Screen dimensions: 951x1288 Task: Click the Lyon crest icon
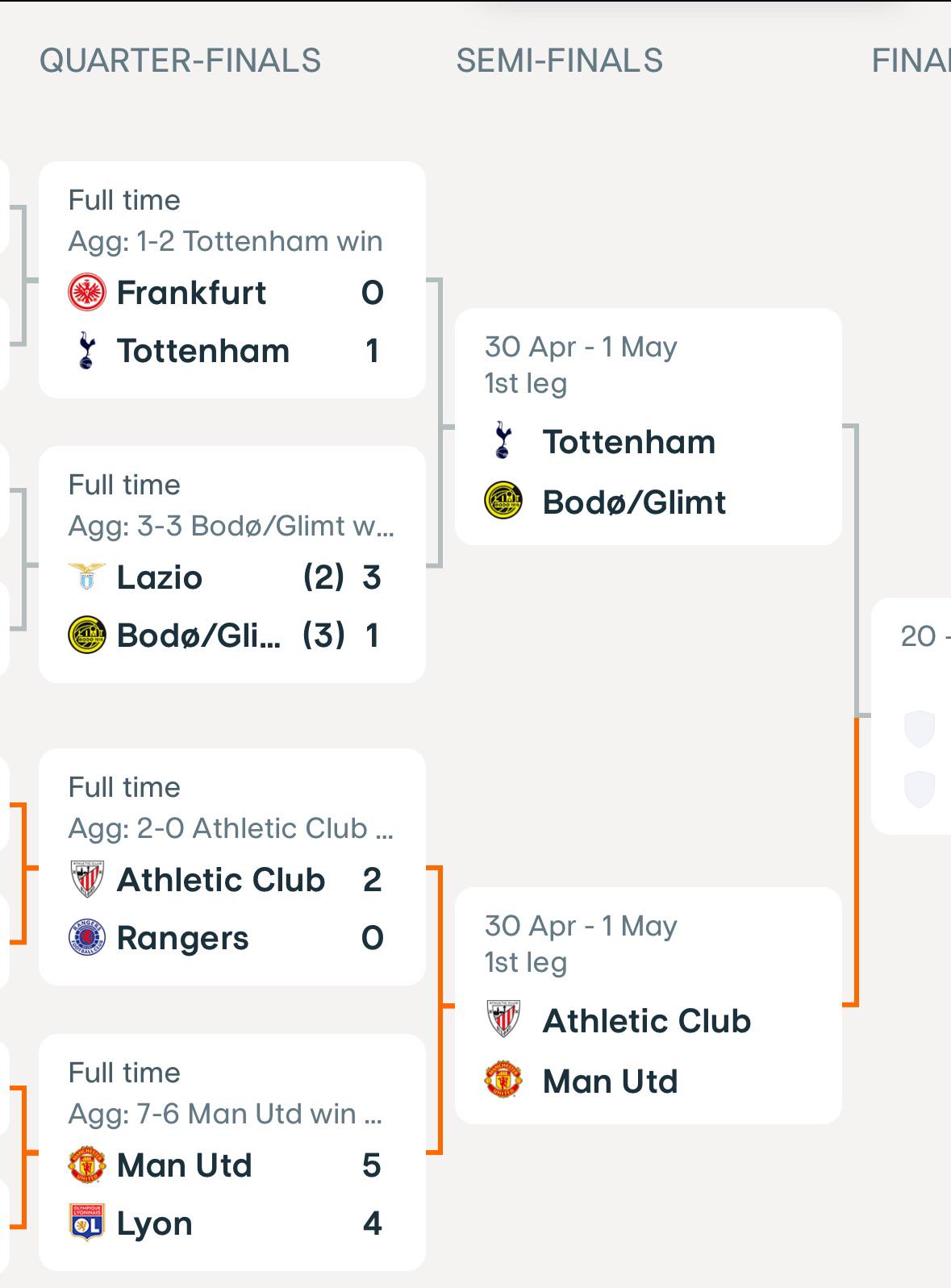click(87, 1223)
